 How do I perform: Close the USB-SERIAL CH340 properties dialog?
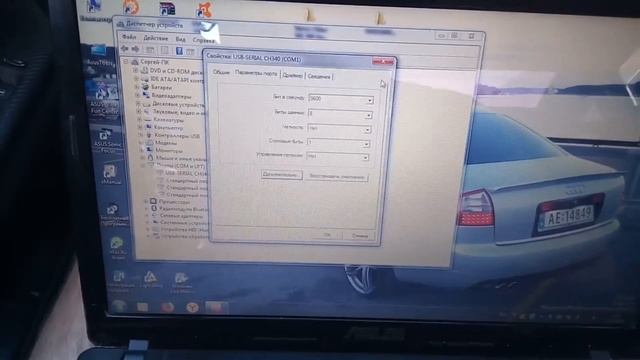pyautogui.click(x=383, y=61)
